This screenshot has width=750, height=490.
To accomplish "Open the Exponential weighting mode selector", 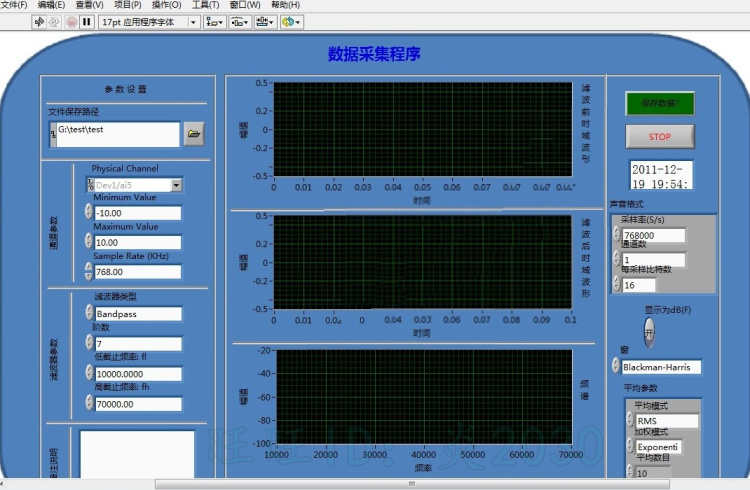I will (659, 447).
